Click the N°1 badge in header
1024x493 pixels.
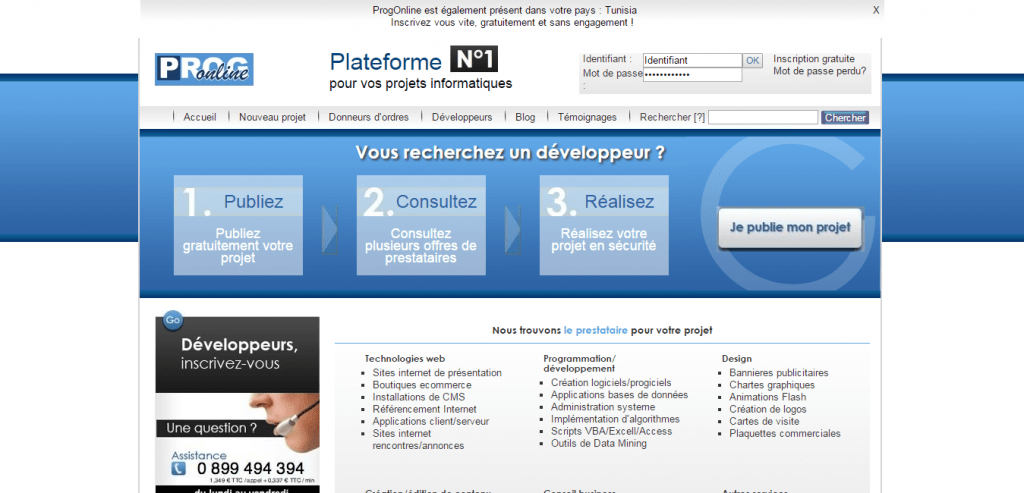(474, 59)
